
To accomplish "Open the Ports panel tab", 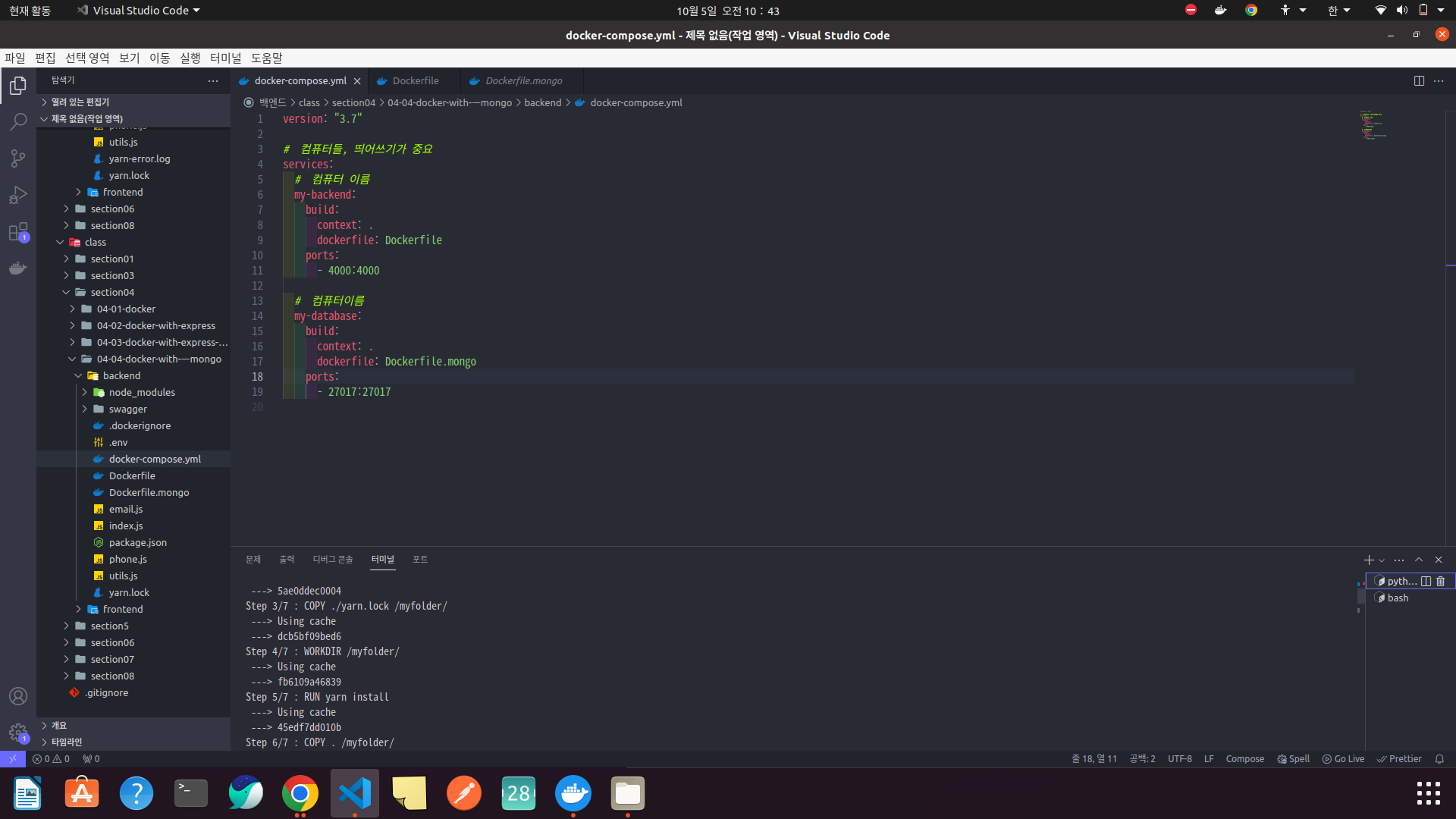I will [420, 560].
